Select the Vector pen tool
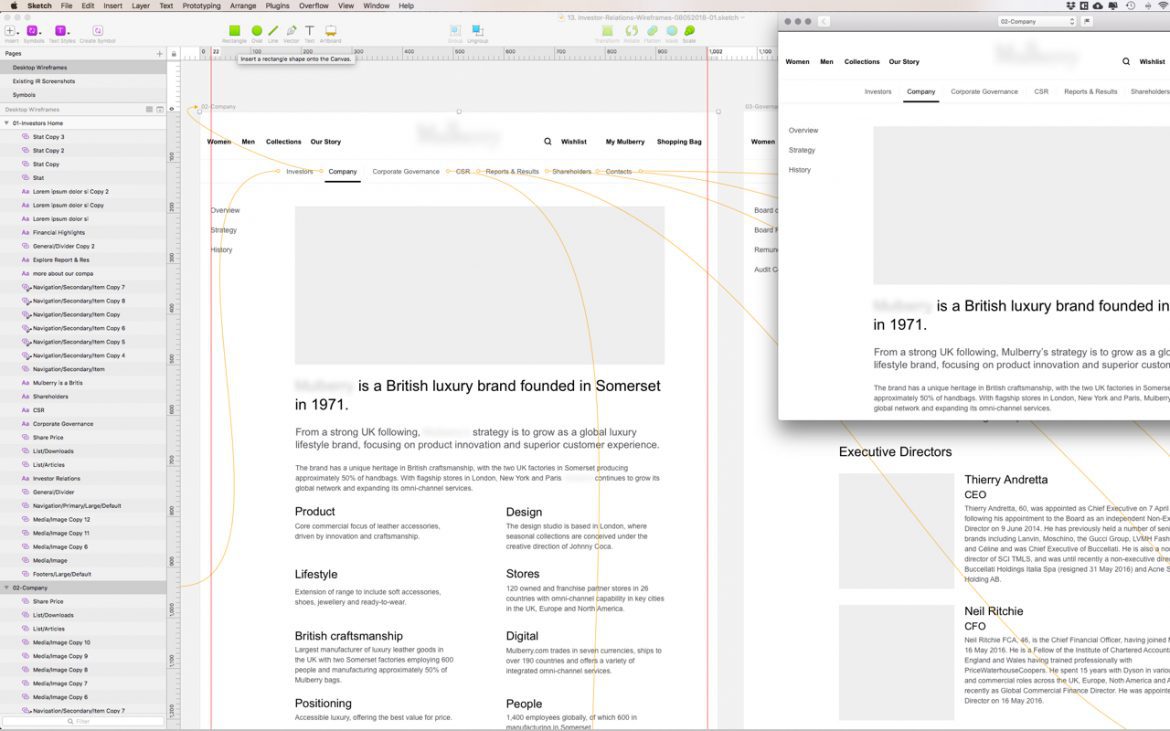This screenshot has height=731, width=1170. 291,31
